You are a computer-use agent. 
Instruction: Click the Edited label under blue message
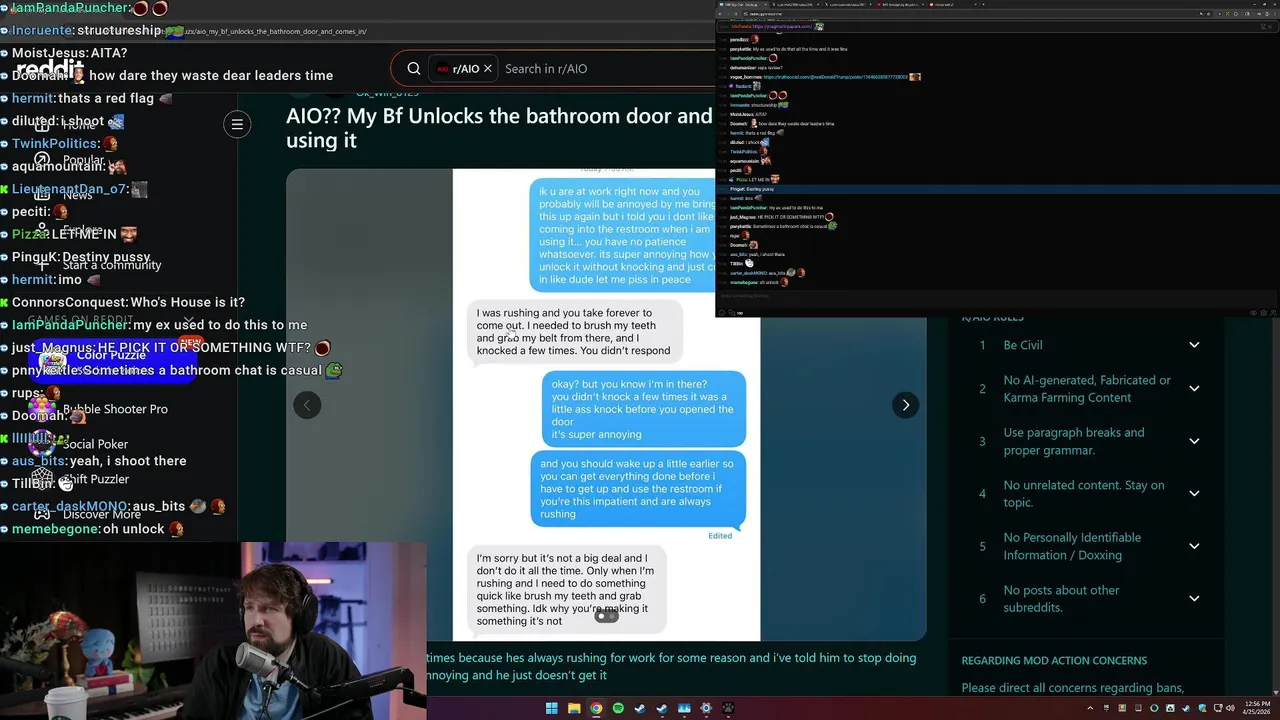[x=720, y=536]
